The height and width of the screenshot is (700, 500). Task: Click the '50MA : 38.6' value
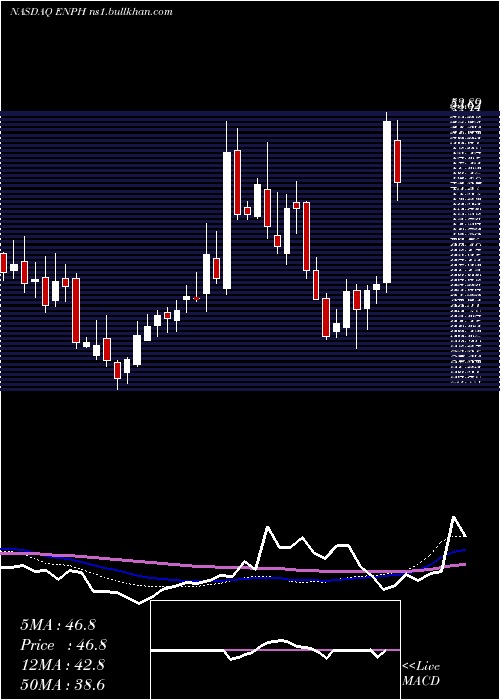pos(62,685)
